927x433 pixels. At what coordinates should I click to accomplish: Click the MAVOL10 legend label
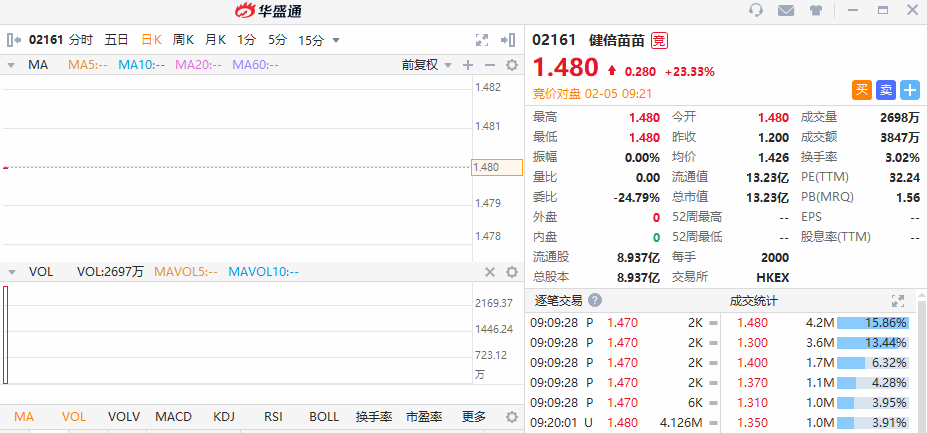264,272
